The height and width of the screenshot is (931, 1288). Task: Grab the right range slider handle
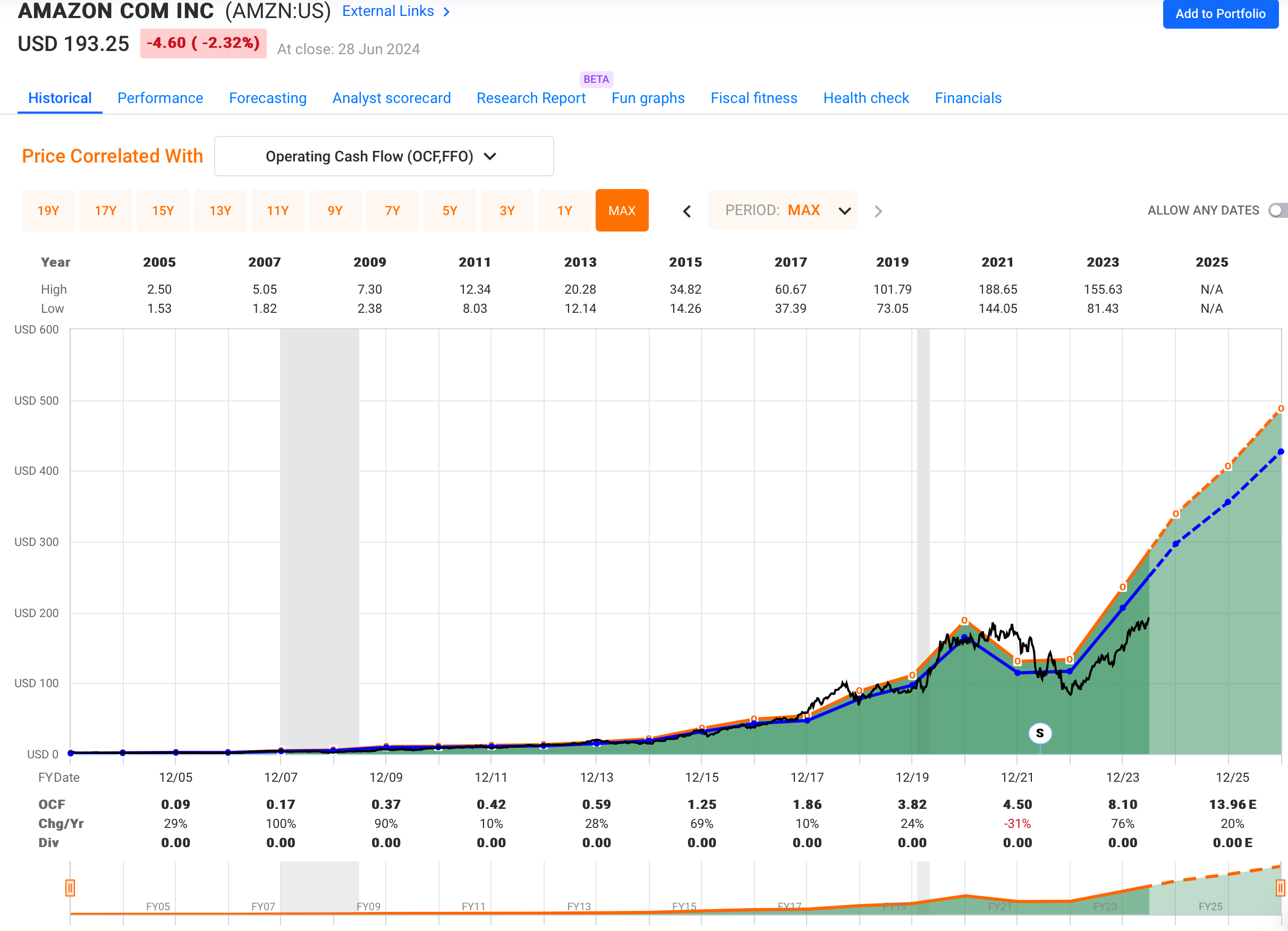[x=1279, y=887]
